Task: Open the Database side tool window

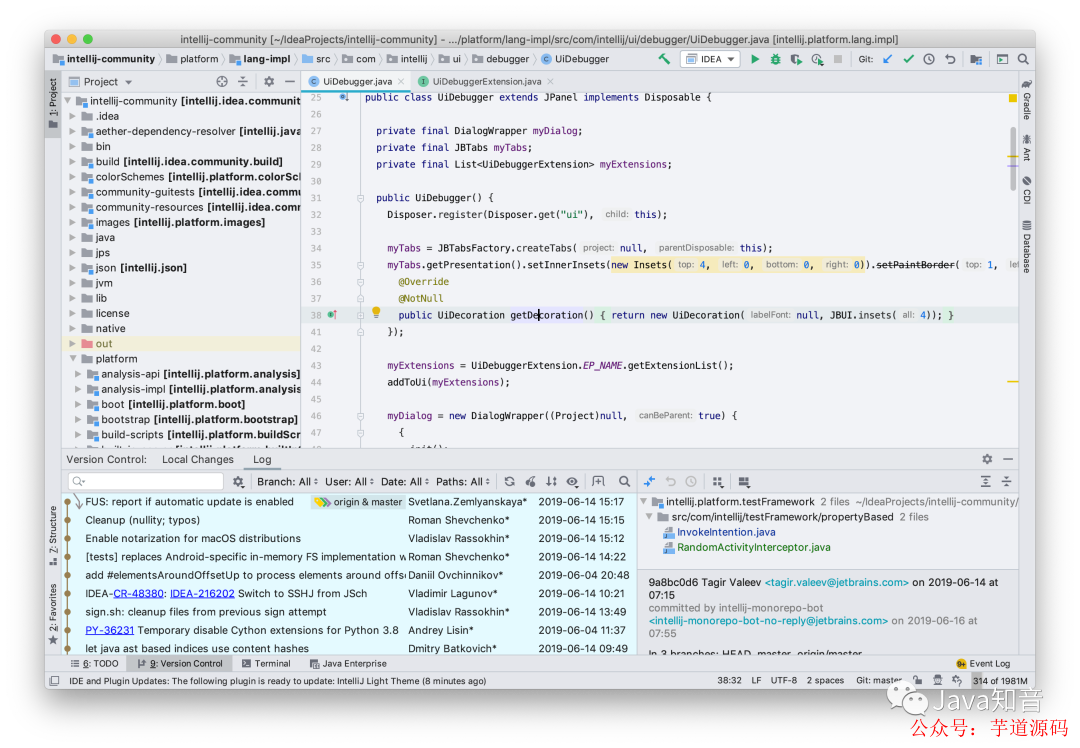Action: [1026, 247]
